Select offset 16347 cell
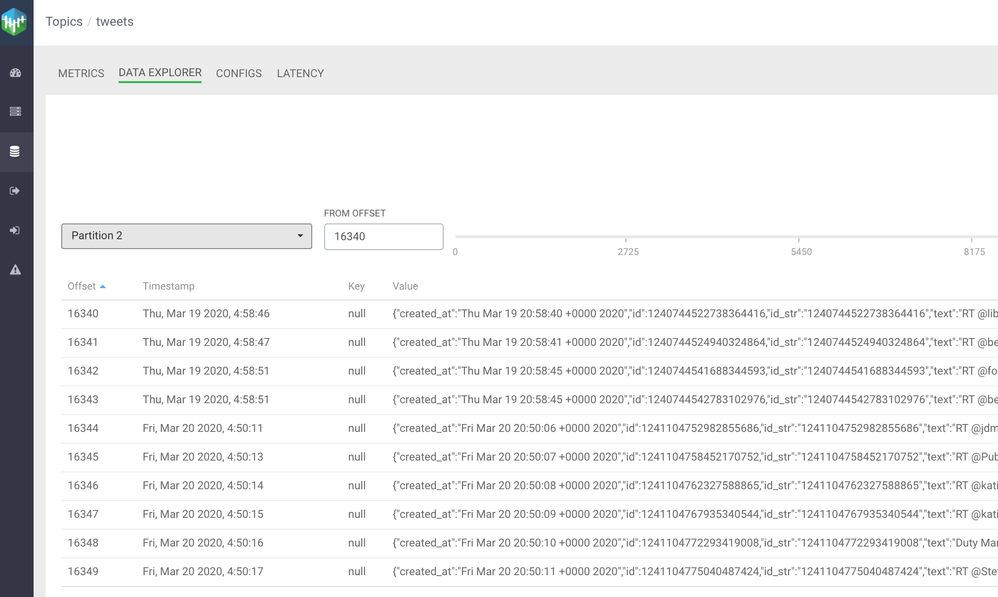Viewport: 998px width, 597px height. pos(83,514)
